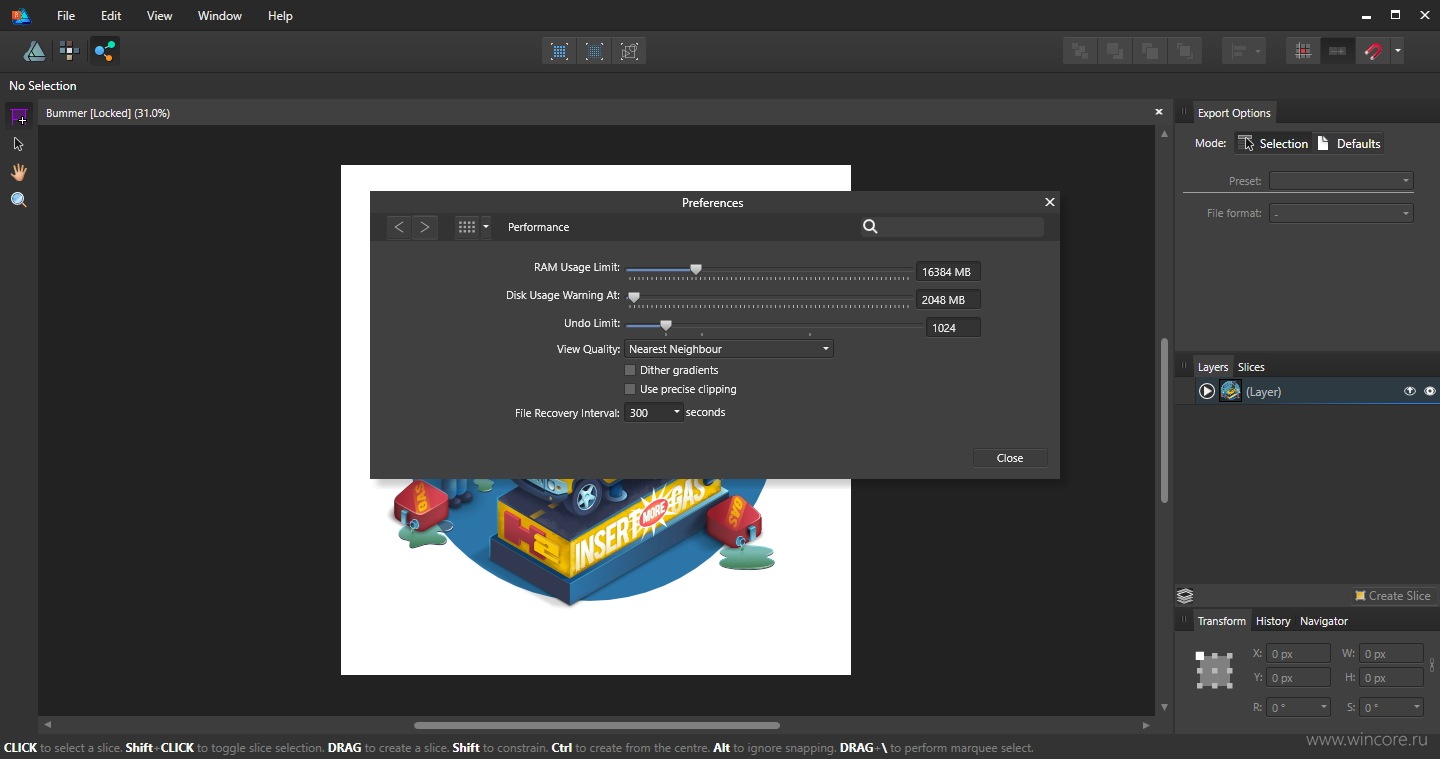The image size is (1440, 759).
Task: Open the Alignment toolbar button
Action: 1246,51
